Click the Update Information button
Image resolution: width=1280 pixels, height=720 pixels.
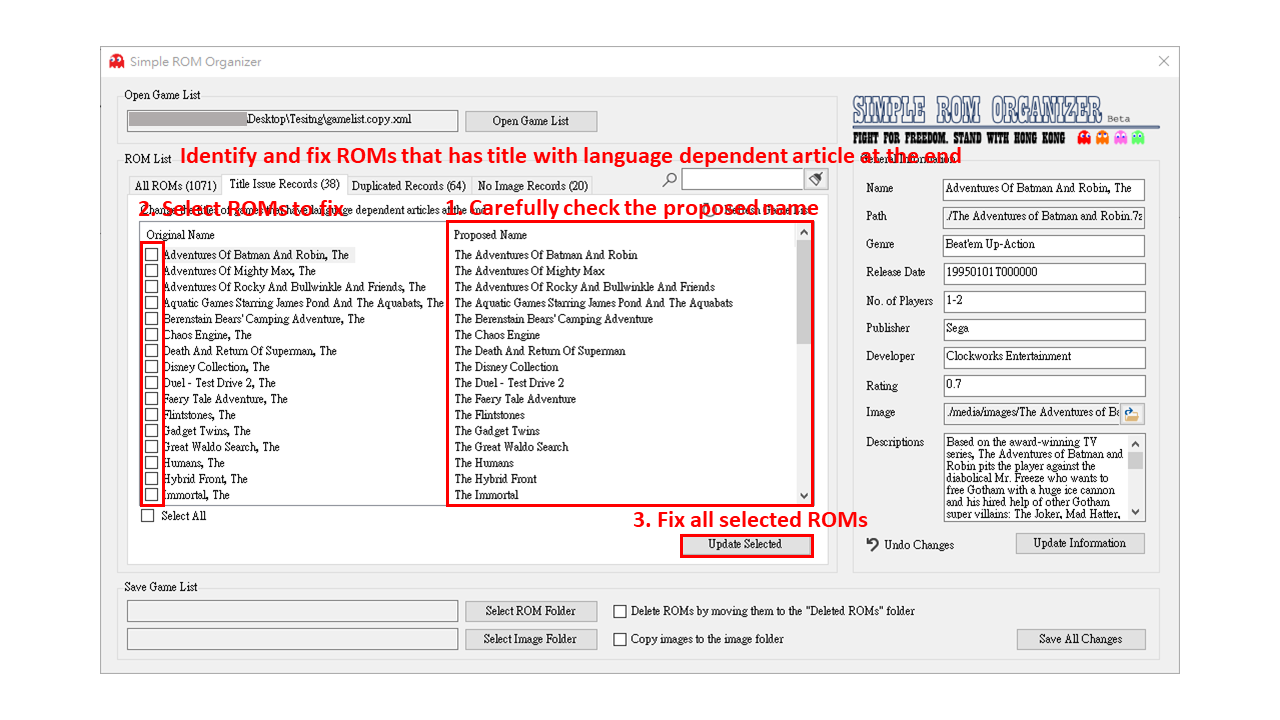pos(1080,543)
